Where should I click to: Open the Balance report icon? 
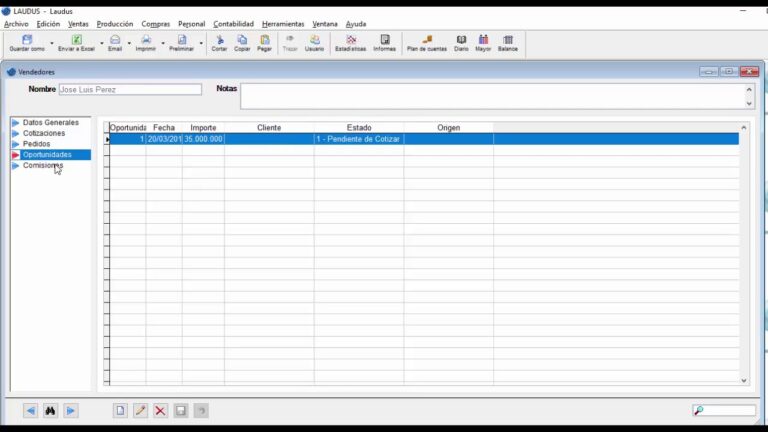(508, 42)
